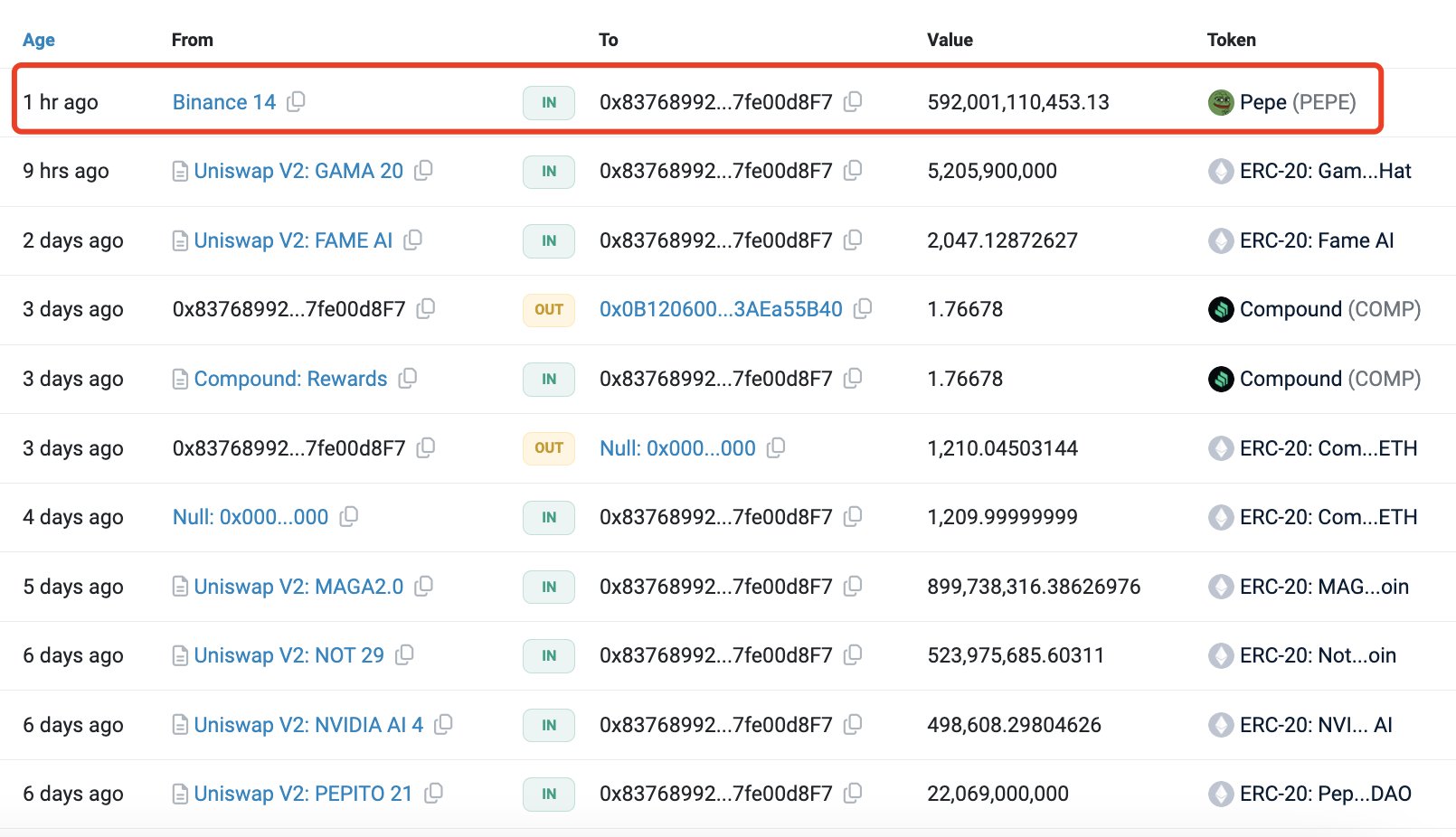Click the Pepe frog token icon

pyautogui.click(x=1221, y=102)
